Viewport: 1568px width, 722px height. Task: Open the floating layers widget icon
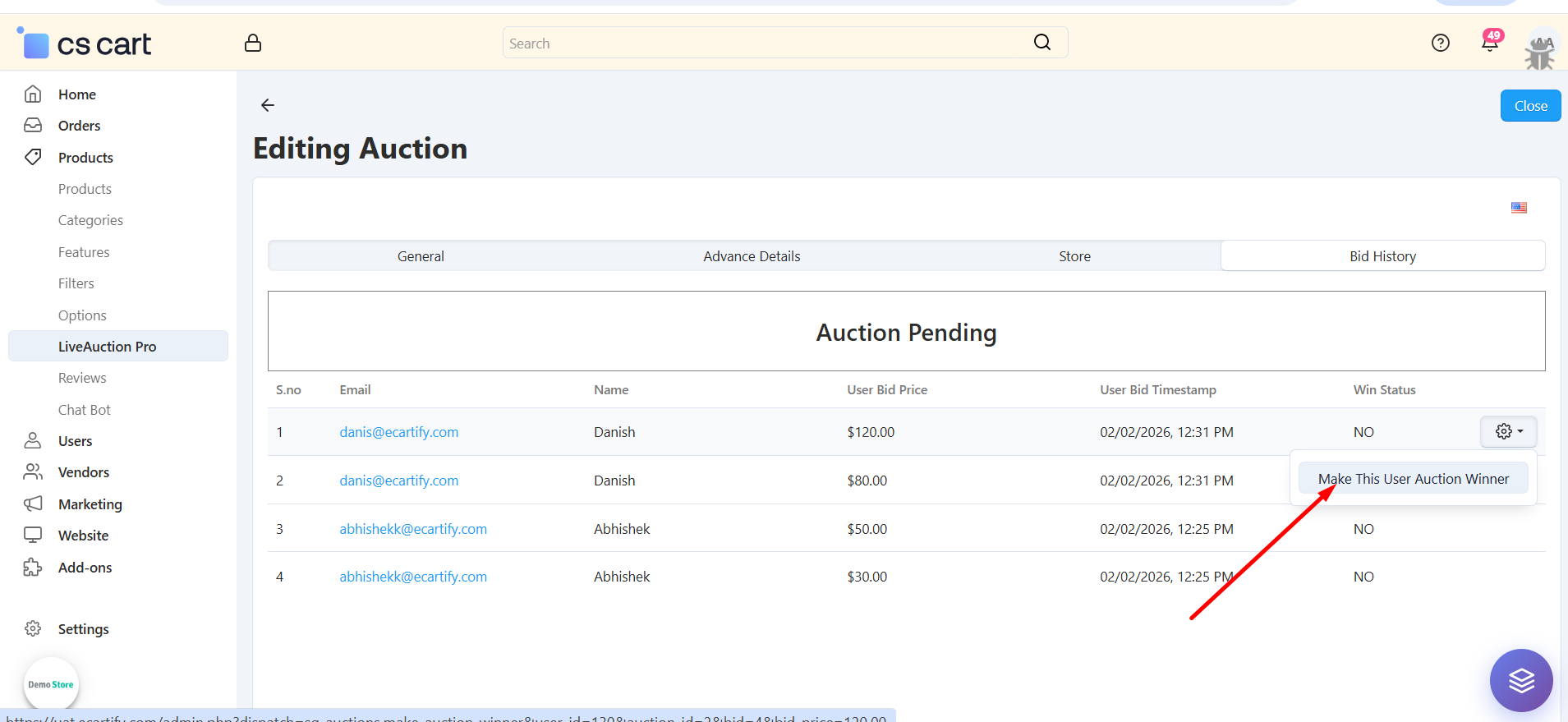[1520, 680]
